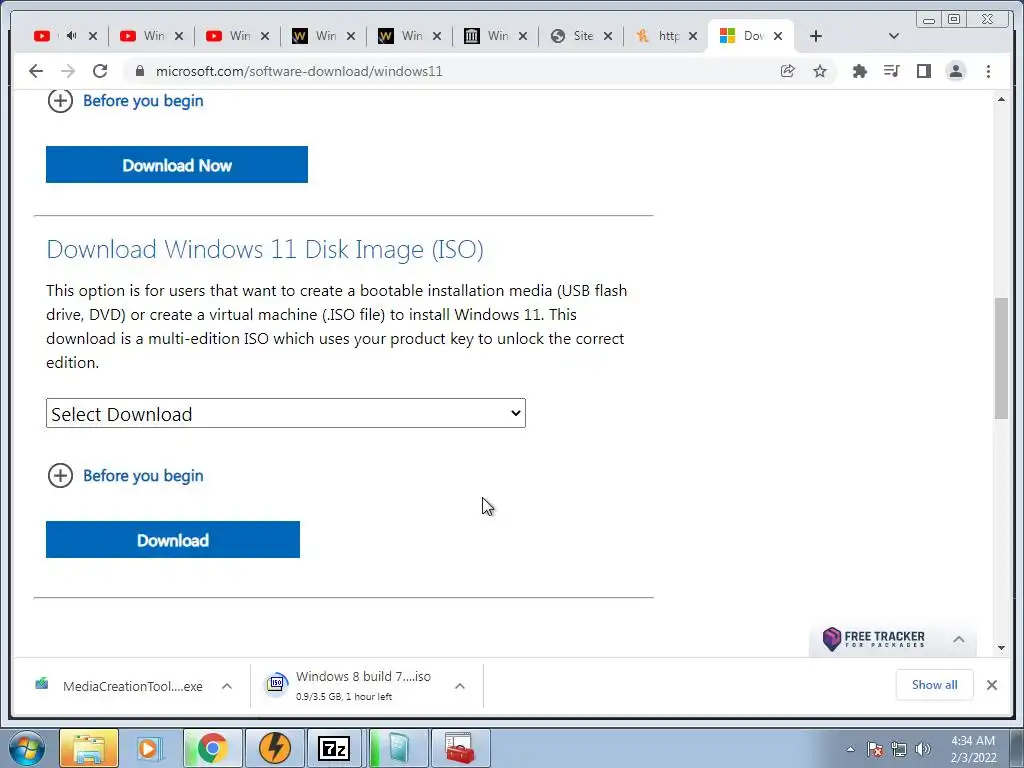Click the Windows 8 build ISO download
1024x768 pixels.
coord(349,685)
